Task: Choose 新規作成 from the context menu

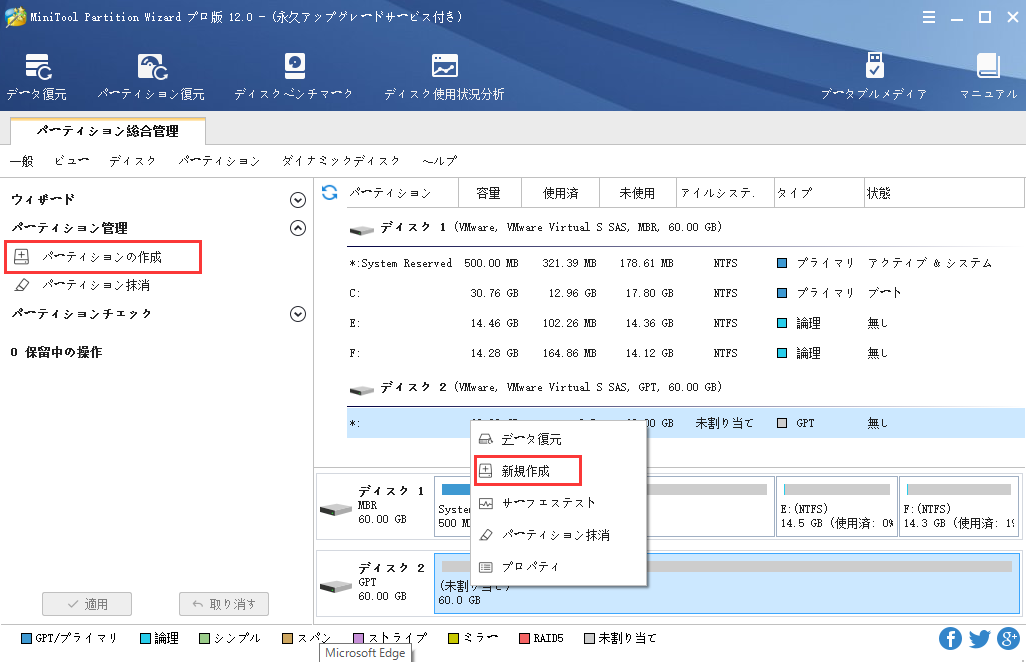Action: coord(527,470)
